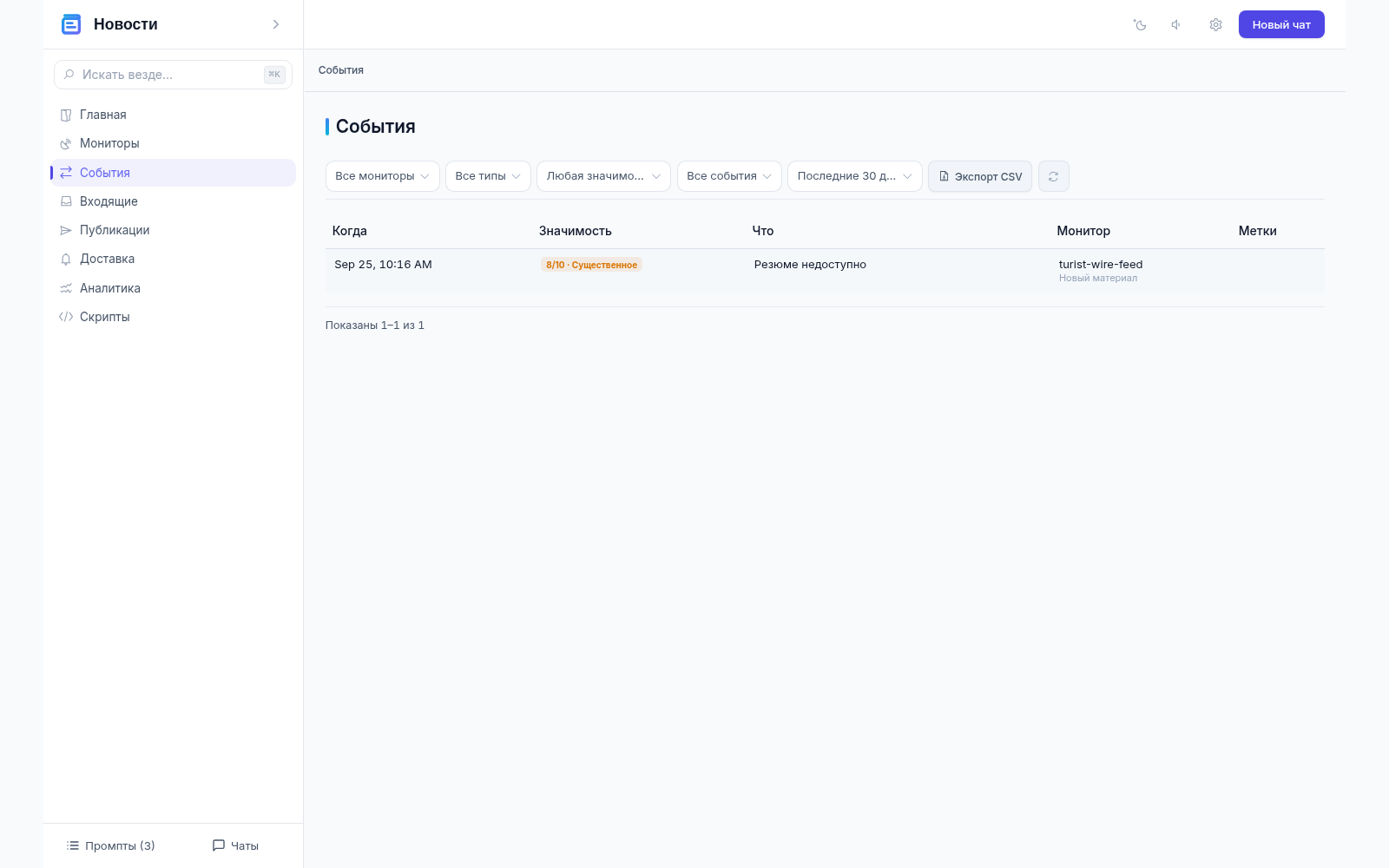Collapse sidebar with chevron next to Новости

pos(276,24)
